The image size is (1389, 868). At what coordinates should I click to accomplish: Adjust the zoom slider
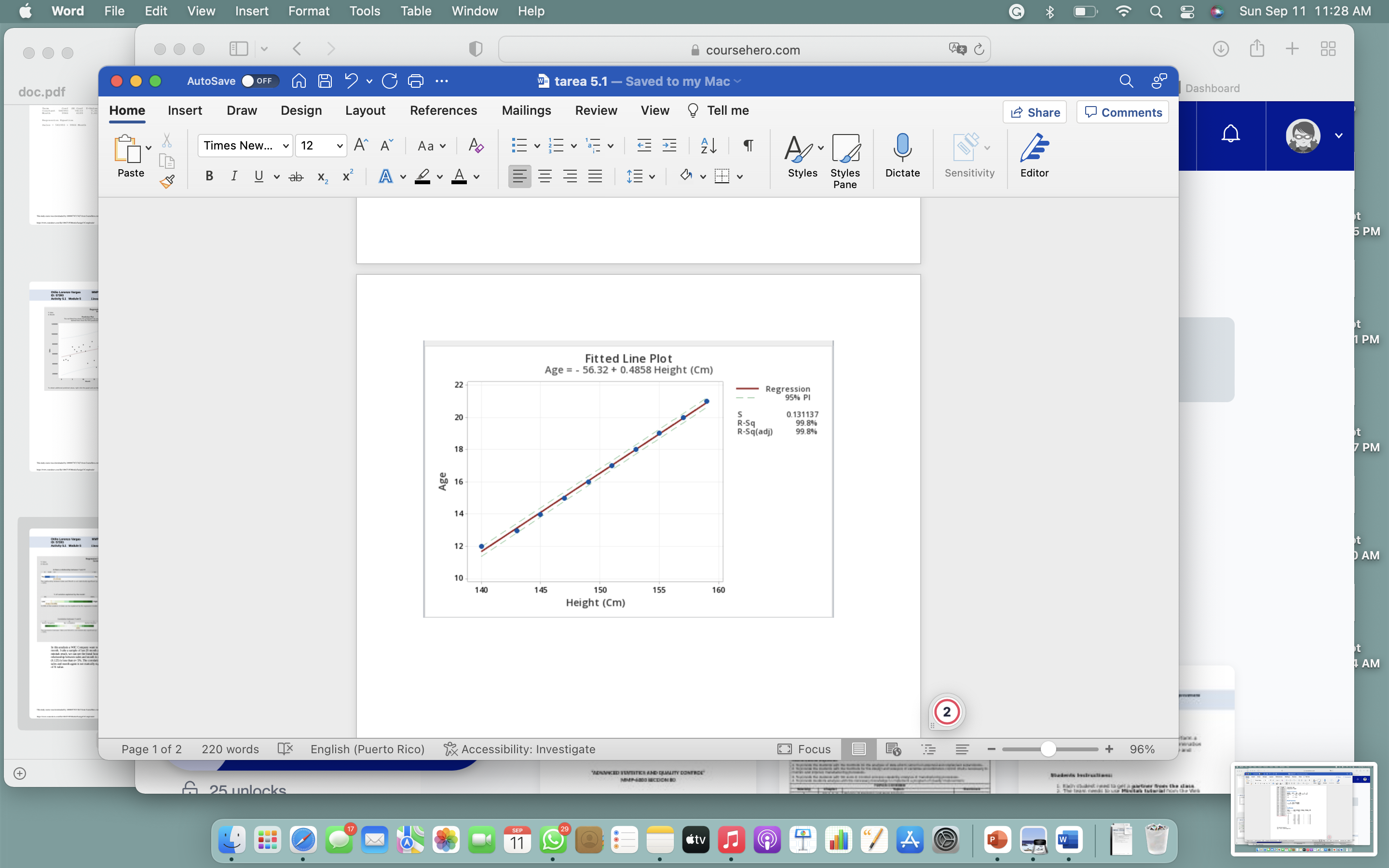tap(1049, 748)
